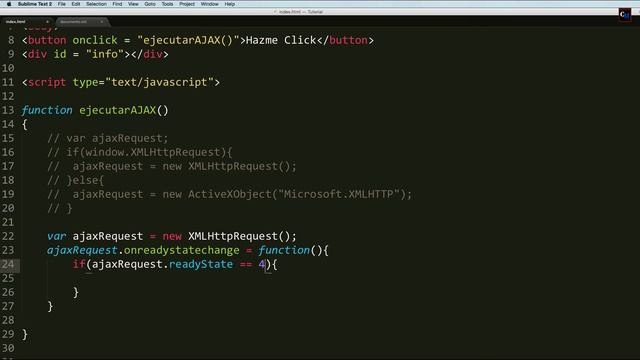Click the text "ejecutarAJAX()" in the onclick attribute

click(188, 40)
